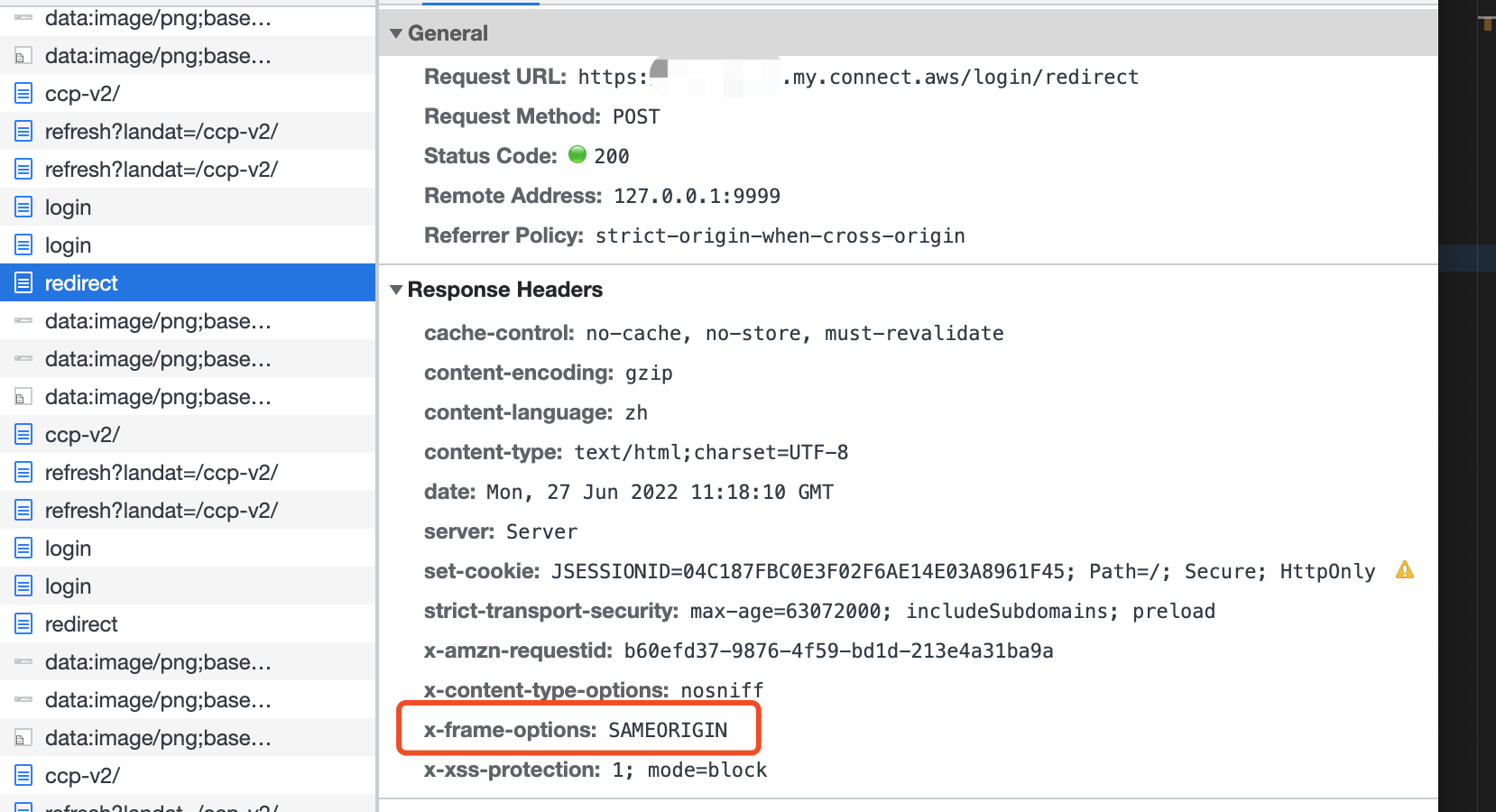1496x812 pixels.
Task: Click the green status dot next to 200
Action: click(x=577, y=155)
